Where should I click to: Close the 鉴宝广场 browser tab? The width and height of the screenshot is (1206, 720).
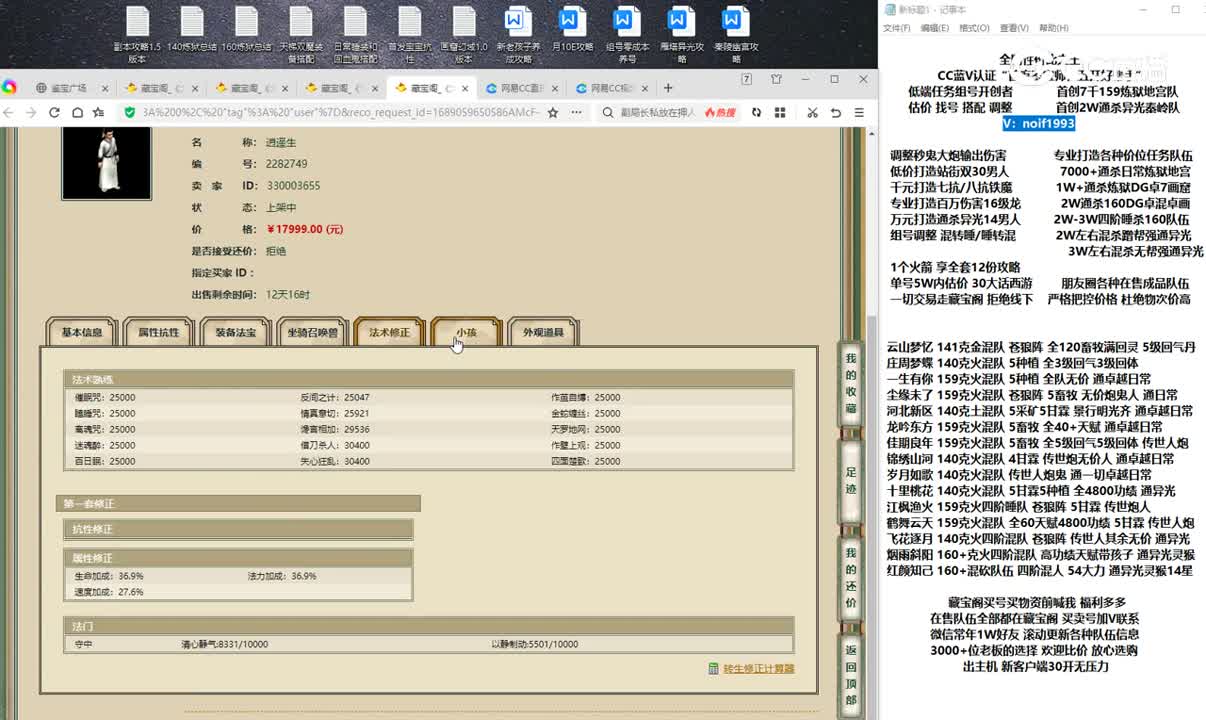click(x=106, y=88)
